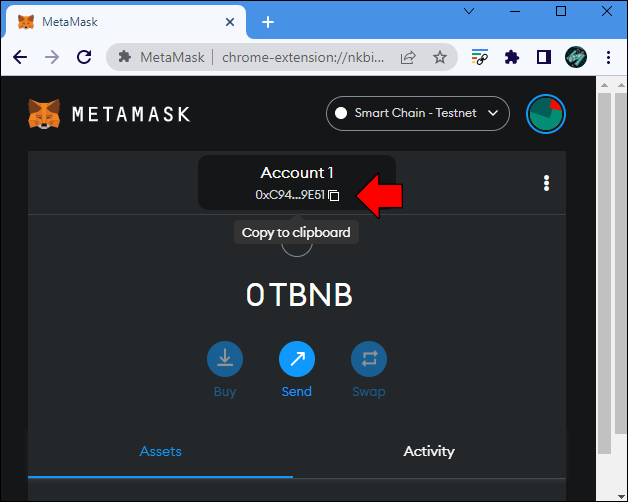Click the Swap icon
The image size is (628, 502).
coord(369,359)
